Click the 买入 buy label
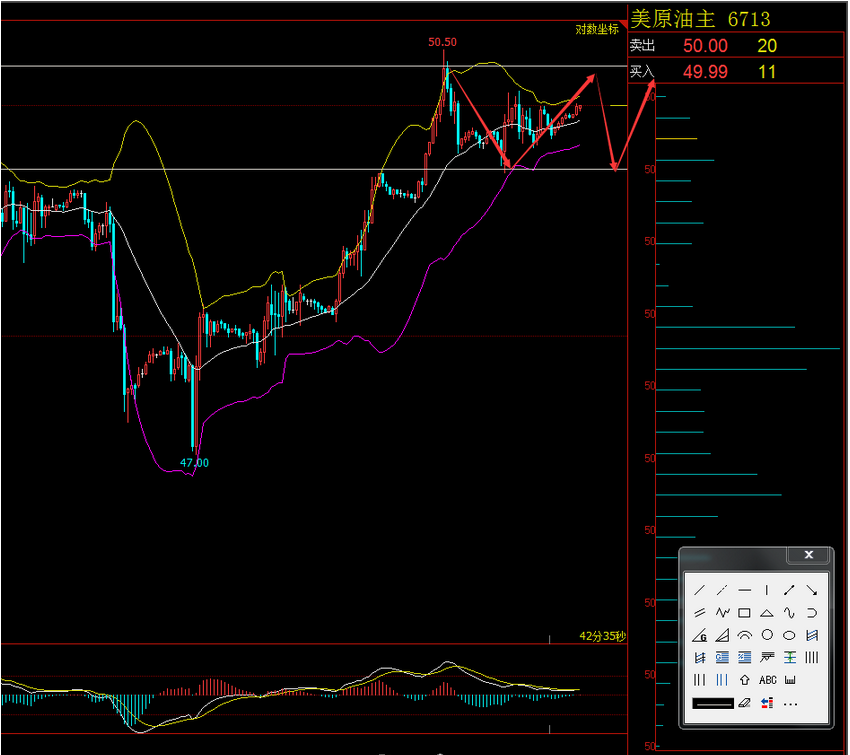This screenshot has height=755, width=850. click(x=642, y=71)
